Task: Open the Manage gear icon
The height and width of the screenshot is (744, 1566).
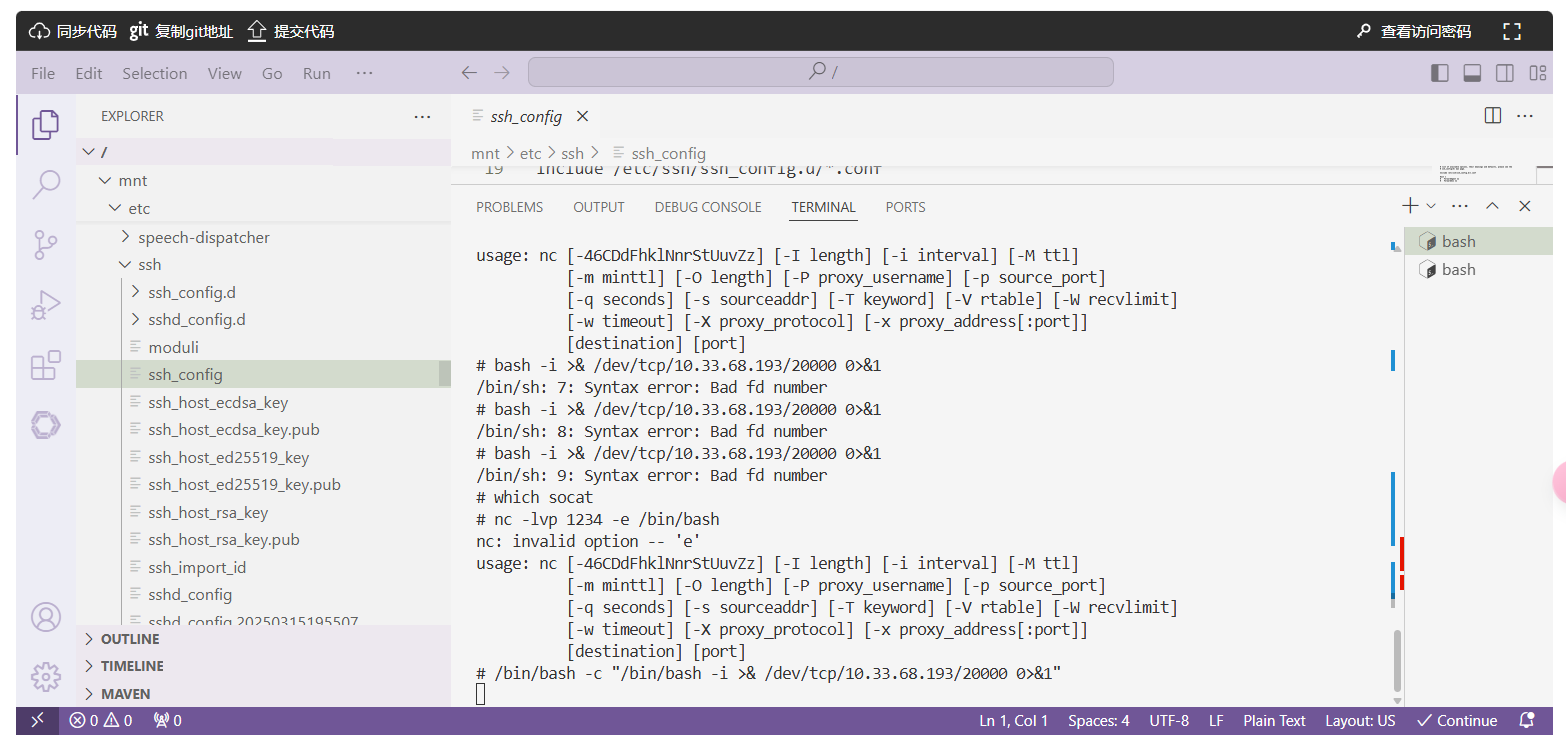Action: [46, 677]
